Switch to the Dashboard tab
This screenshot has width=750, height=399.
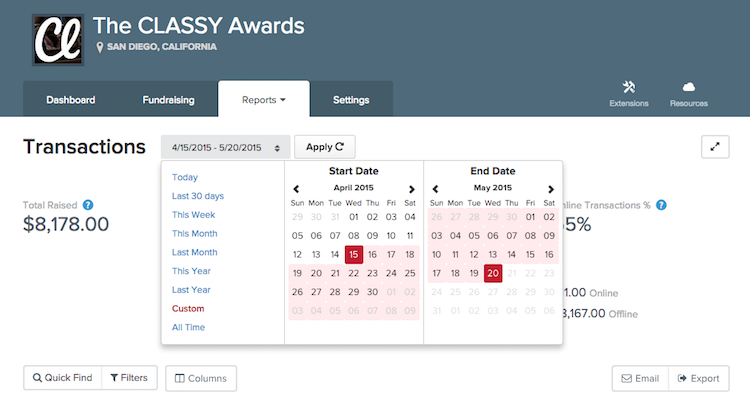[71, 100]
